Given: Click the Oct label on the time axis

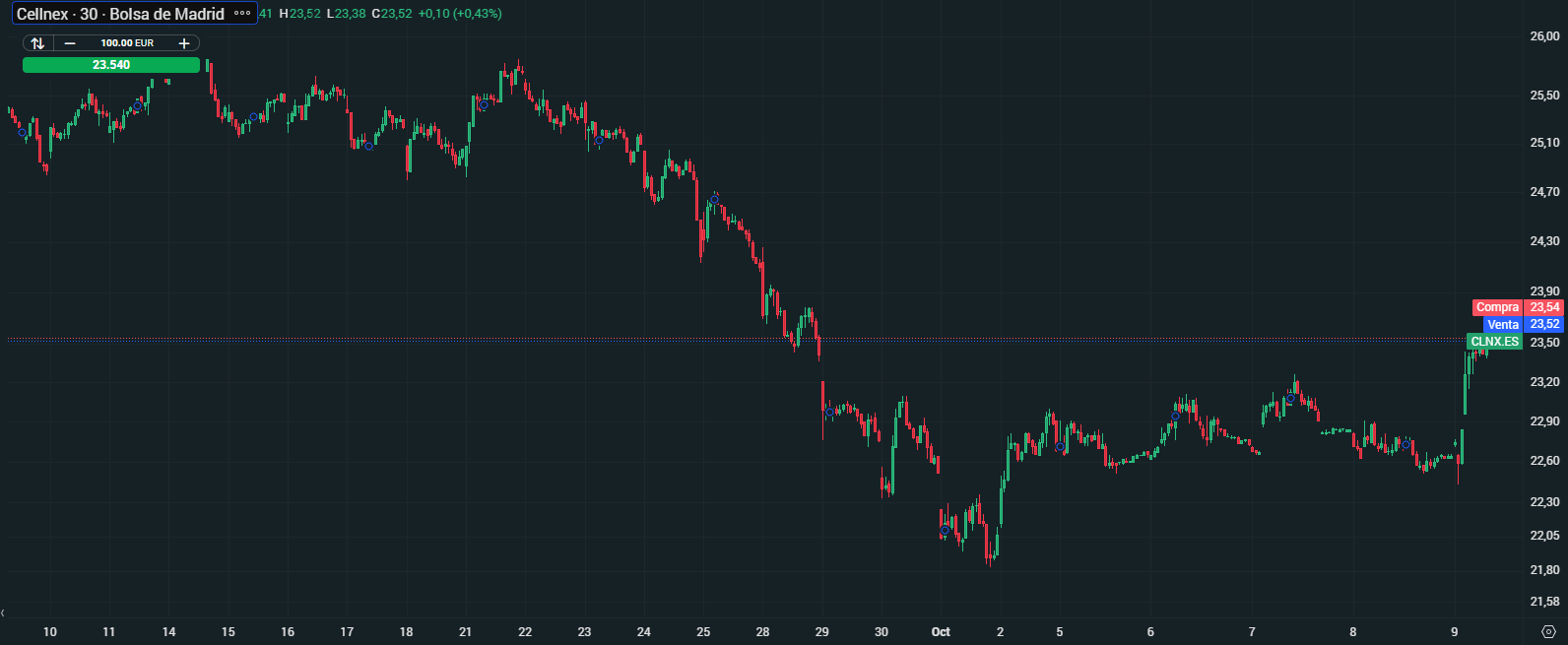Looking at the screenshot, I should pyautogui.click(x=941, y=632).
